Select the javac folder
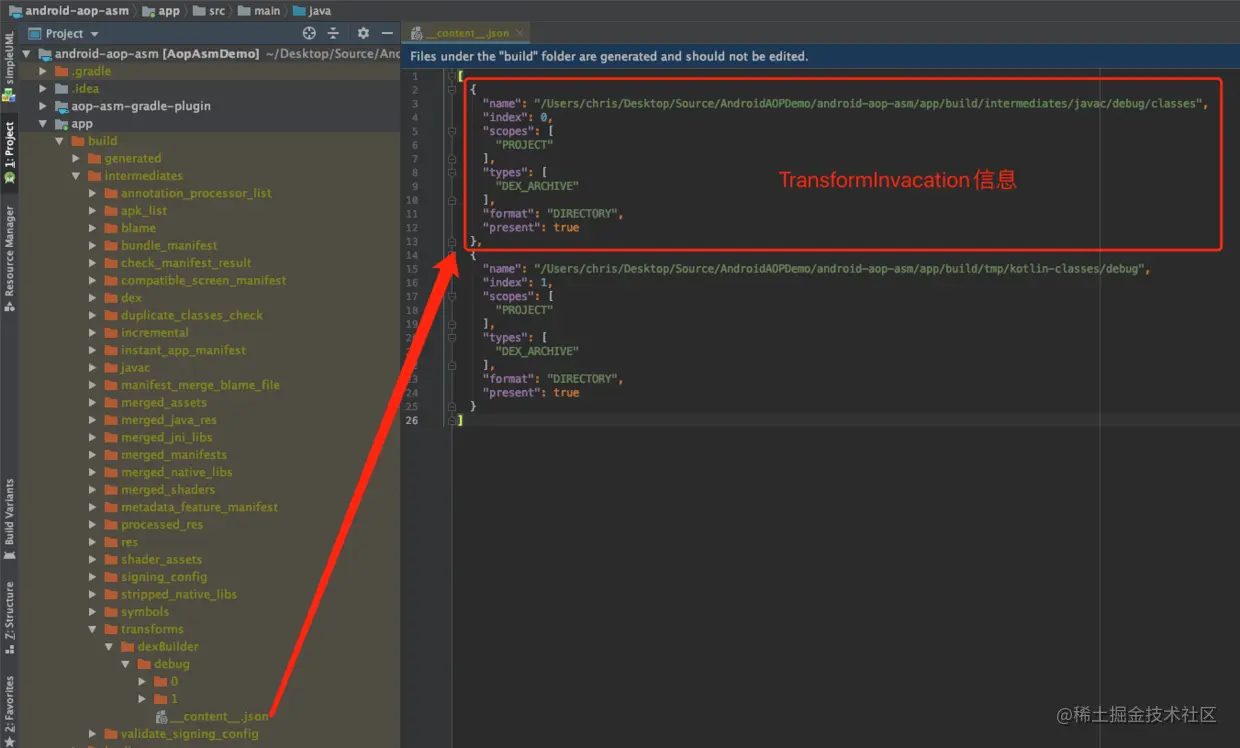 pyautogui.click(x=126, y=368)
